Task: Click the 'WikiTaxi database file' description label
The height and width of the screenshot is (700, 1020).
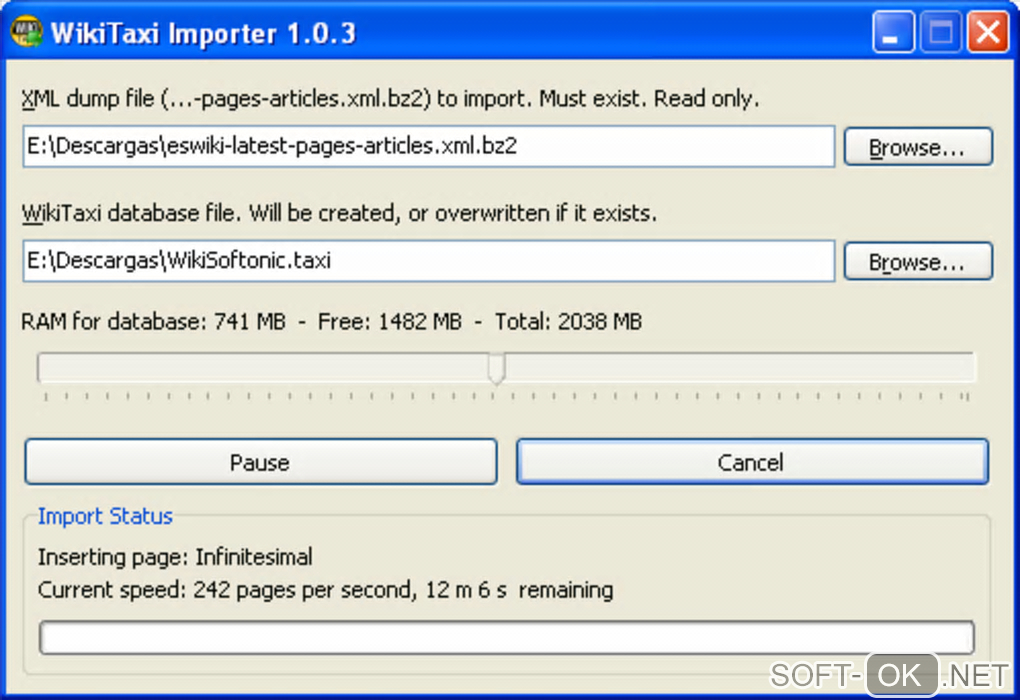Action: (x=339, y=213)
